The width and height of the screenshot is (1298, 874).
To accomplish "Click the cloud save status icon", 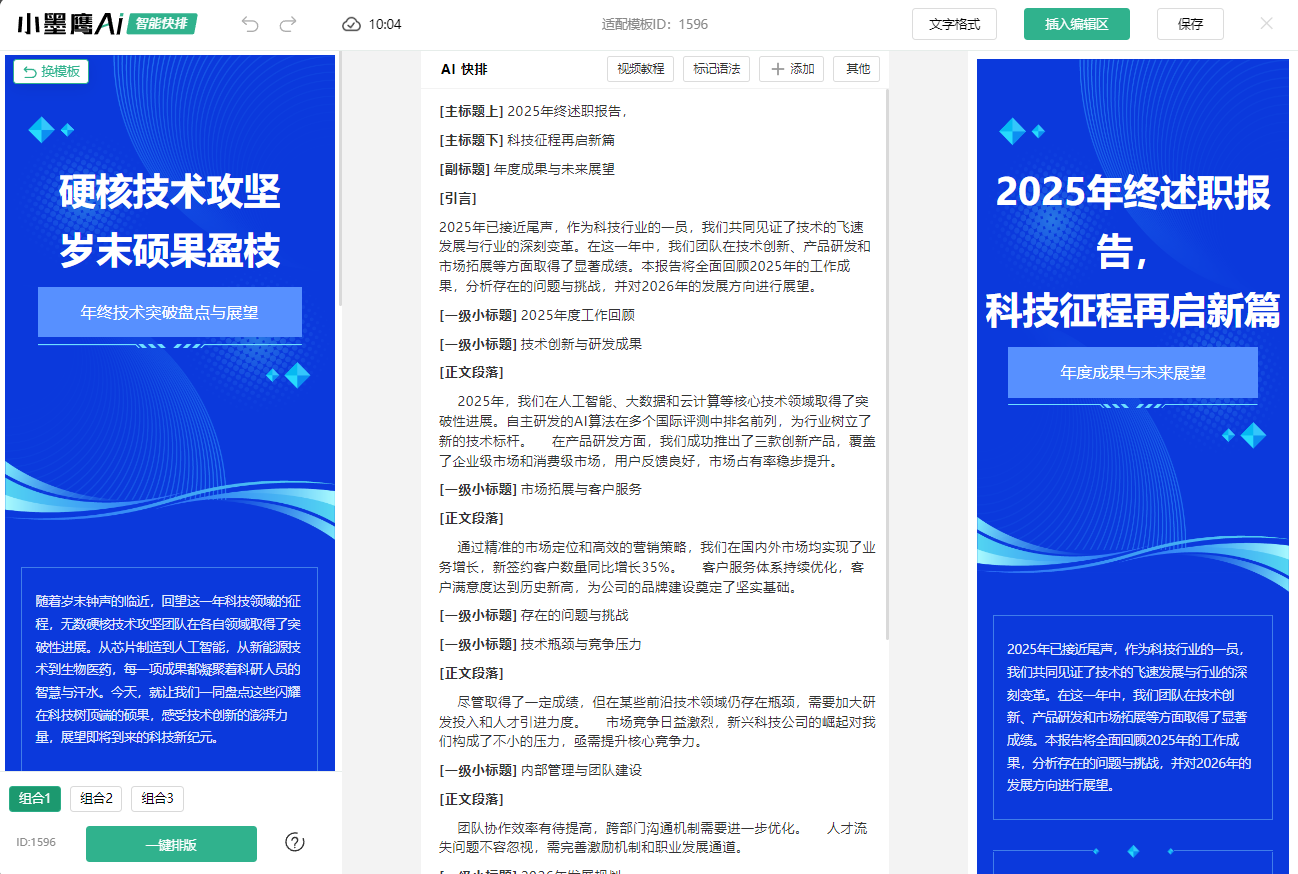I will coord(351,24).
